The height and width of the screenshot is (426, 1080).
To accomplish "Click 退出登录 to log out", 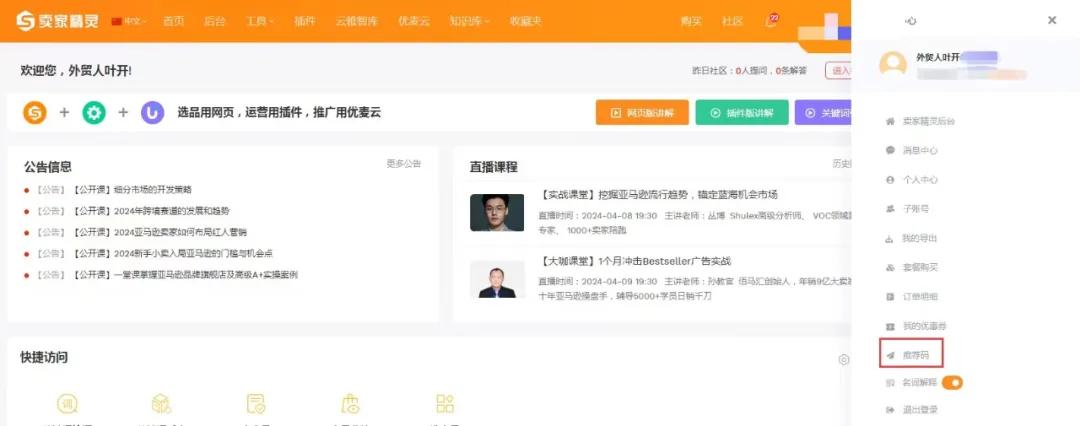I will [920, 409].
